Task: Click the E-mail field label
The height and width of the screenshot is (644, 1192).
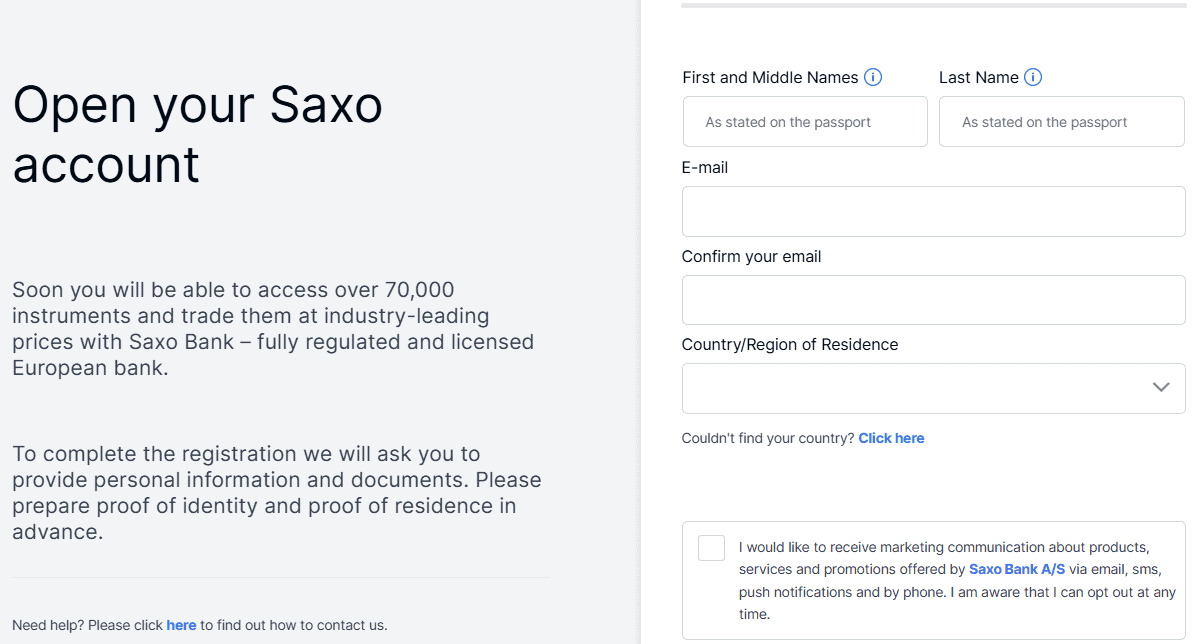Action: click(x=705, y=167)
